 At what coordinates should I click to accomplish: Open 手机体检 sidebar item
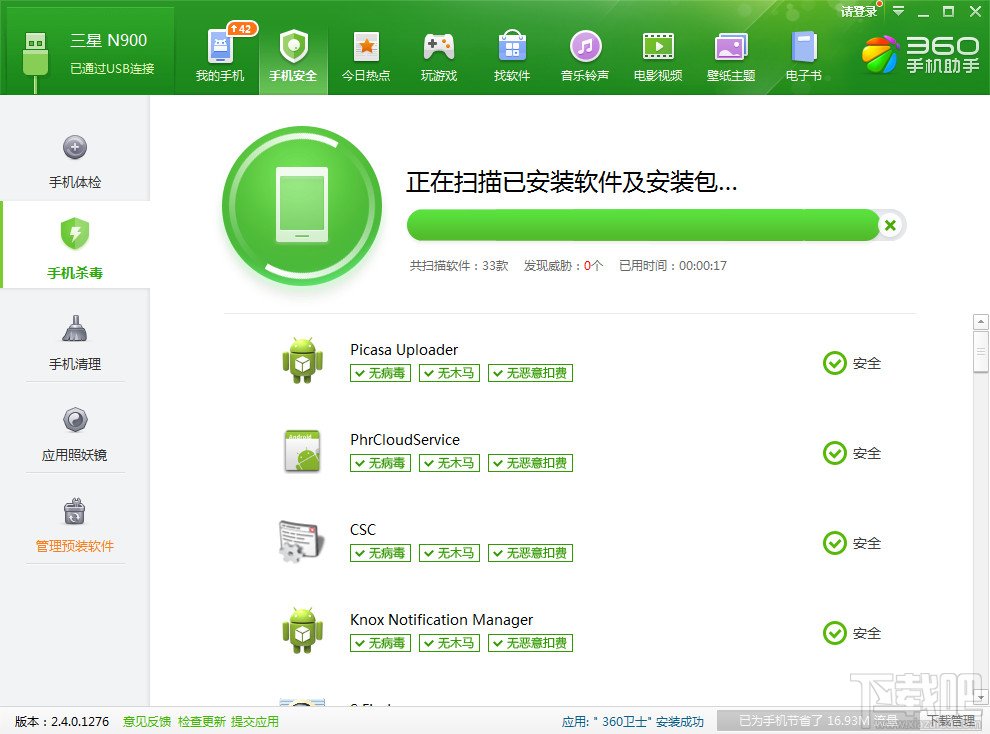75,162
